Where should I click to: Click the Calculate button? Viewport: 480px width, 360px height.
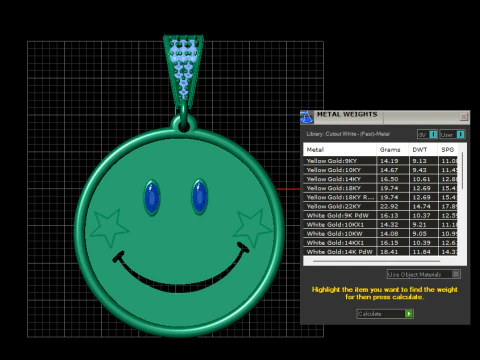point(385,314)
